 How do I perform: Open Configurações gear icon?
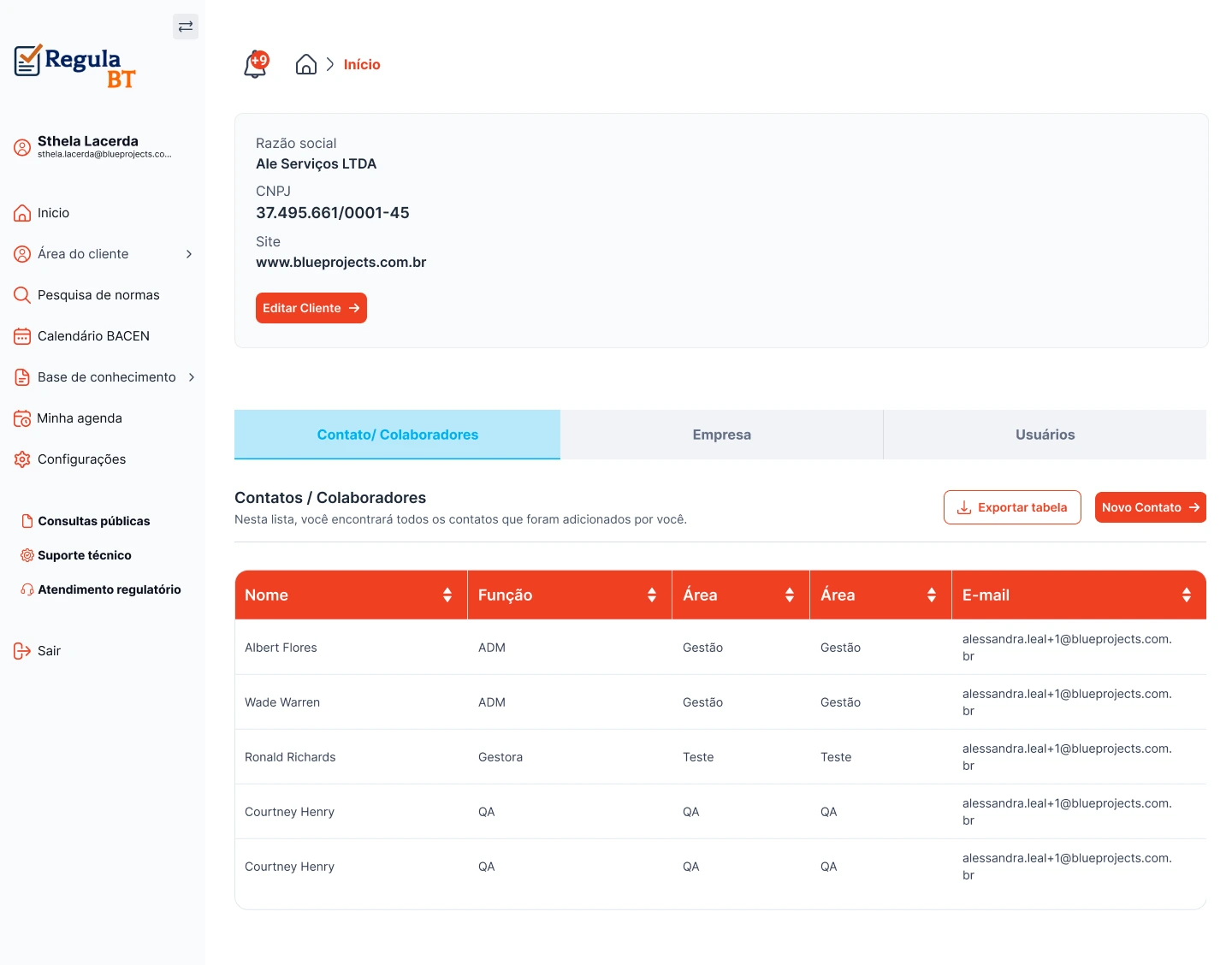pos(22,459)
